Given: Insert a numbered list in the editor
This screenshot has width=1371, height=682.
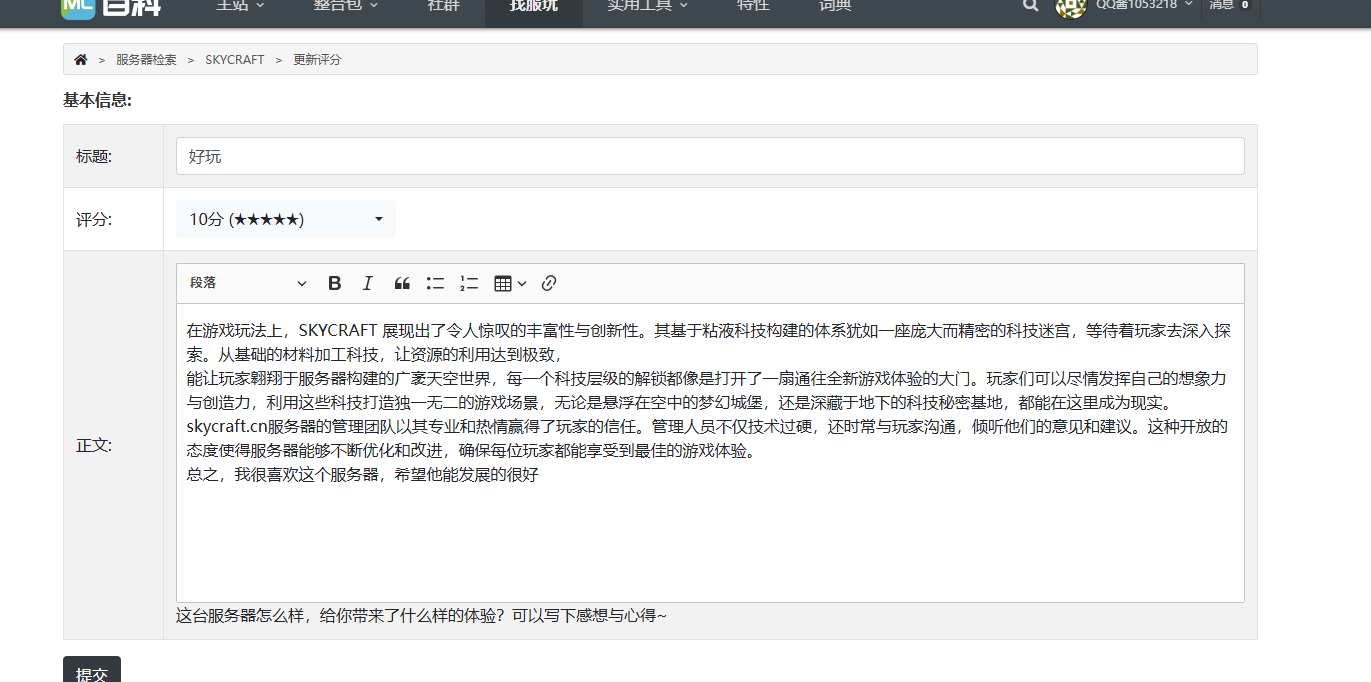Looking at the screenshot, I should pyautogui.click(x=469, y=283).
